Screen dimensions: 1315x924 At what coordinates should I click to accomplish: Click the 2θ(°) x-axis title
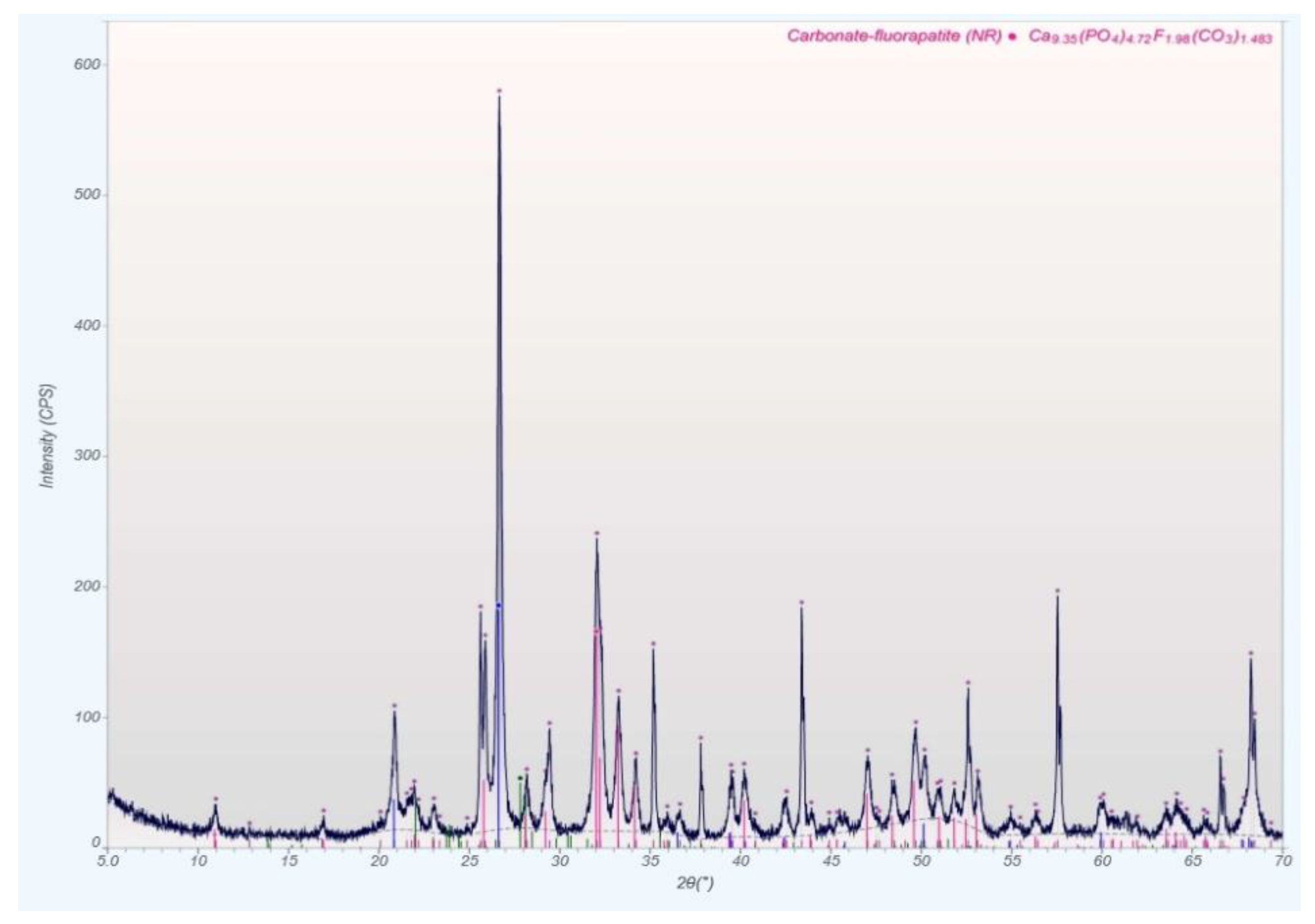pyautogui.click(x=695, y=883)
